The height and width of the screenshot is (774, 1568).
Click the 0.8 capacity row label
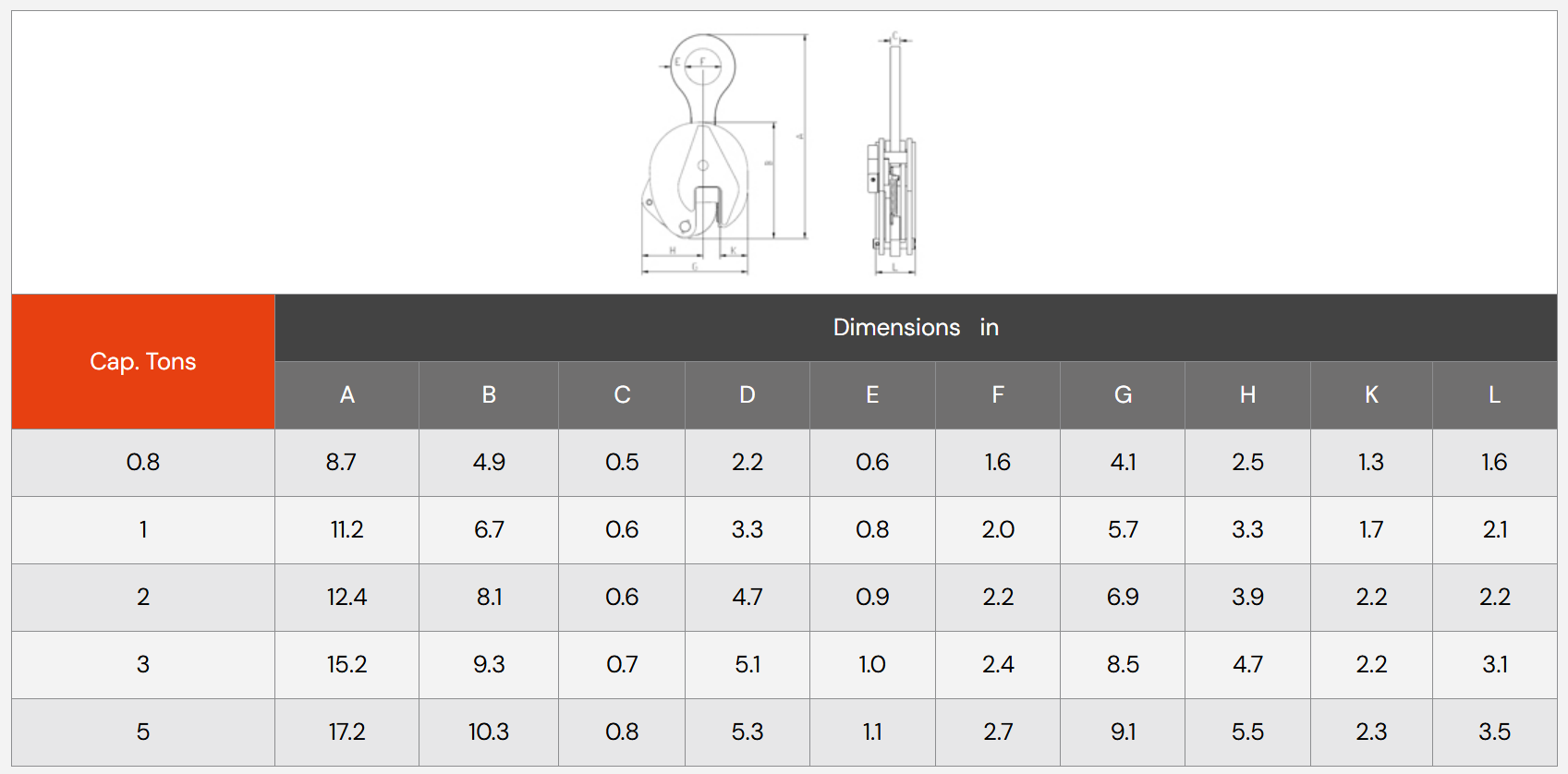(x=143, y=463)
